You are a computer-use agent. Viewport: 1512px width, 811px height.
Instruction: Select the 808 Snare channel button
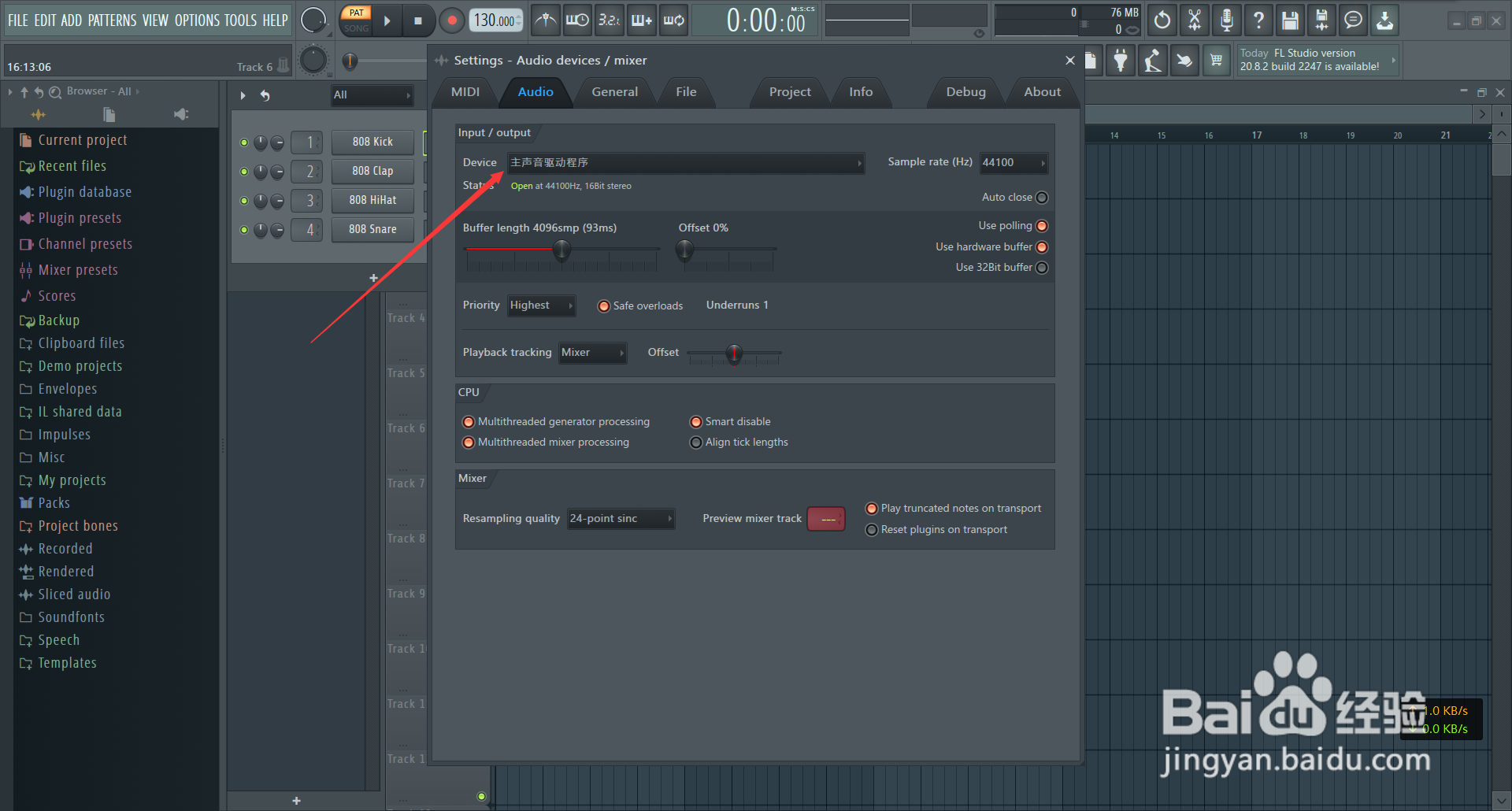click(x=372, y=230)
